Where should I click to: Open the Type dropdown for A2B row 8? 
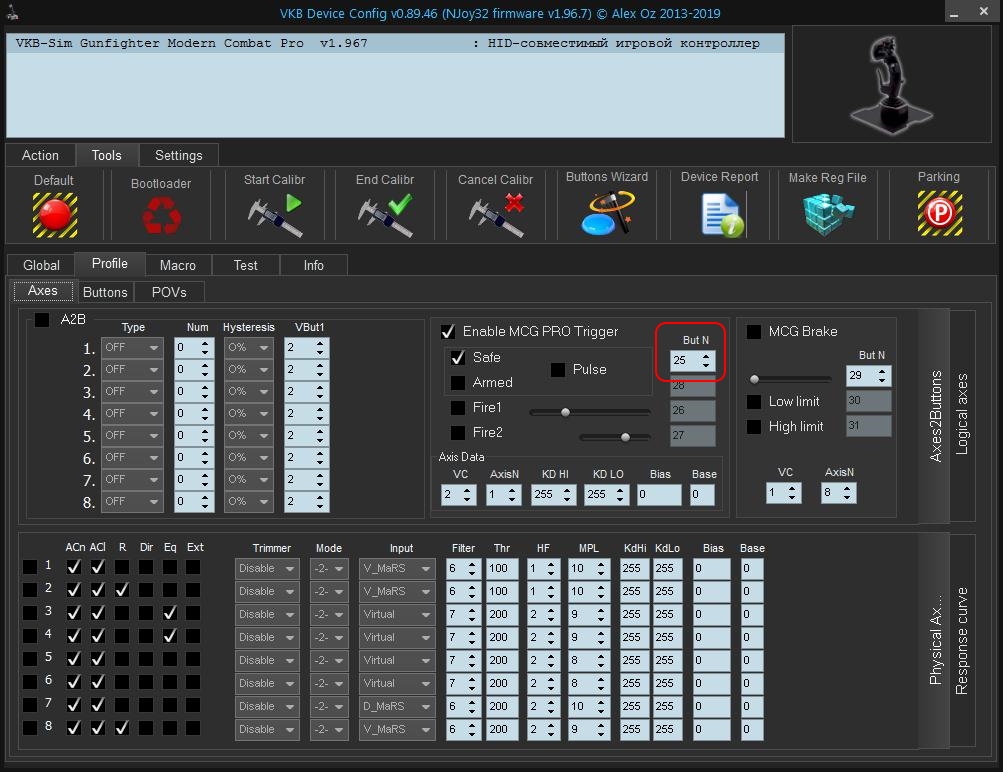(x=132, y=501)
